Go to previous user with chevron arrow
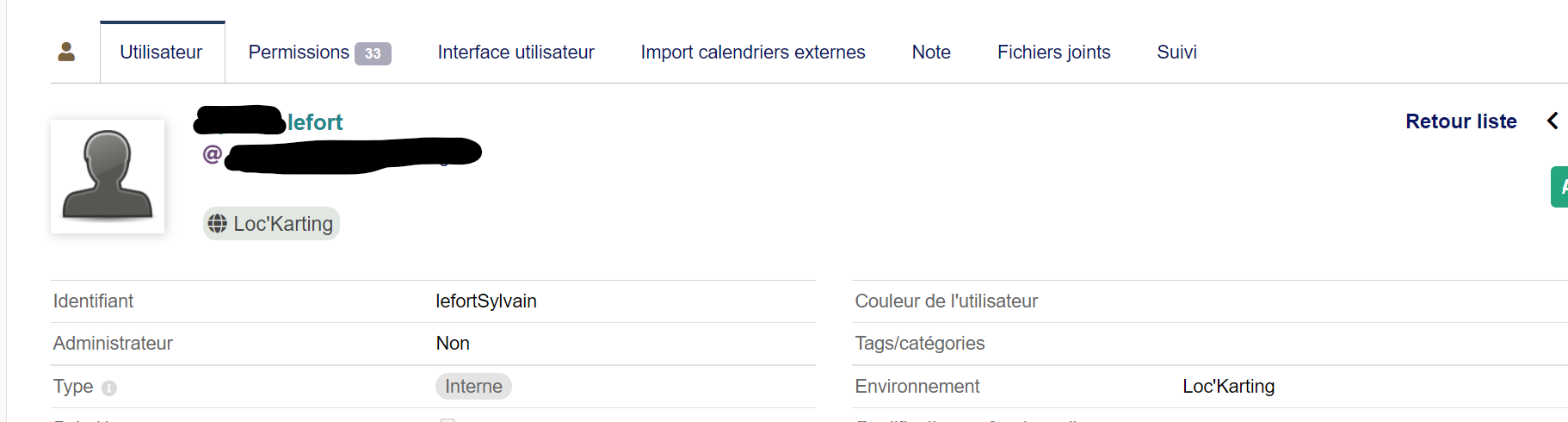 coord(1553,121)
